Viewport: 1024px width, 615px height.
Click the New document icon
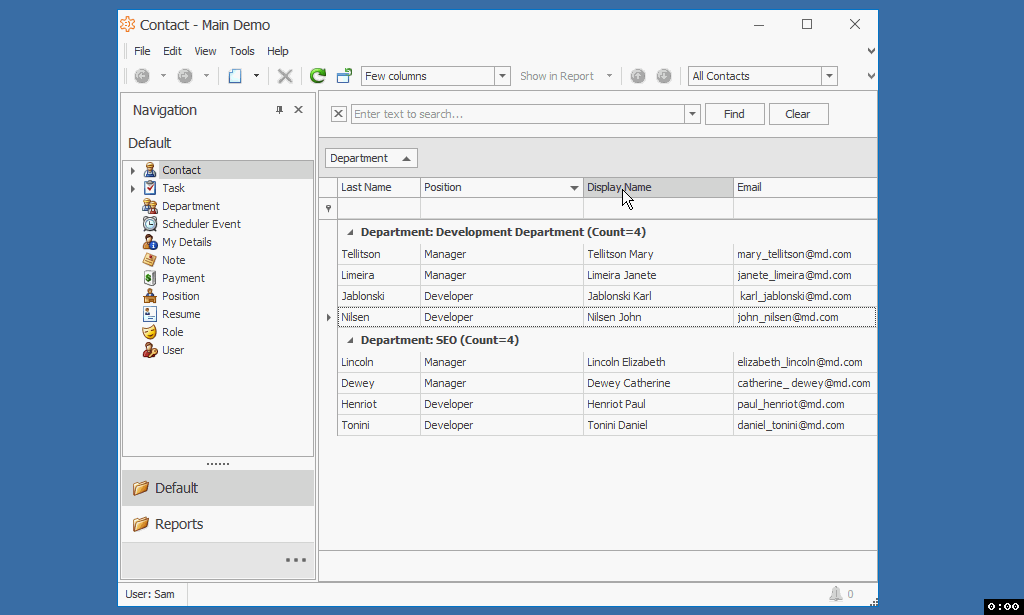pyautogui.click(x=235, y=76)
